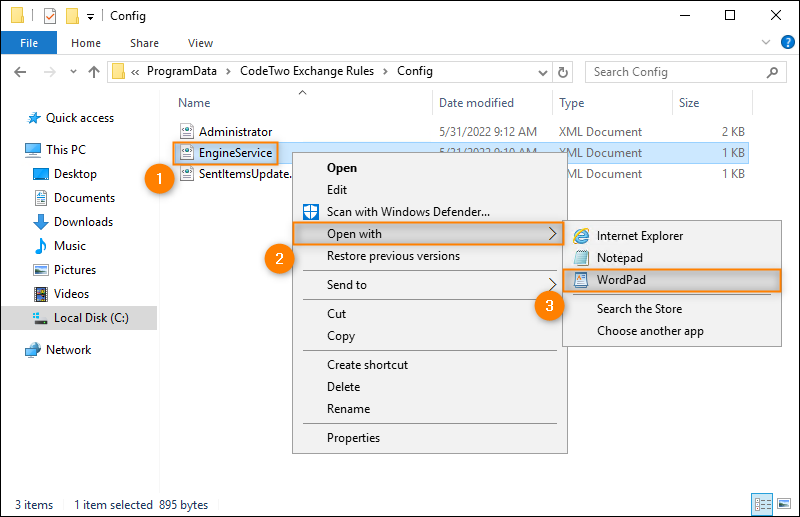
Task: Switch to Details view icon in status bar
Action: tap(762, 504)
